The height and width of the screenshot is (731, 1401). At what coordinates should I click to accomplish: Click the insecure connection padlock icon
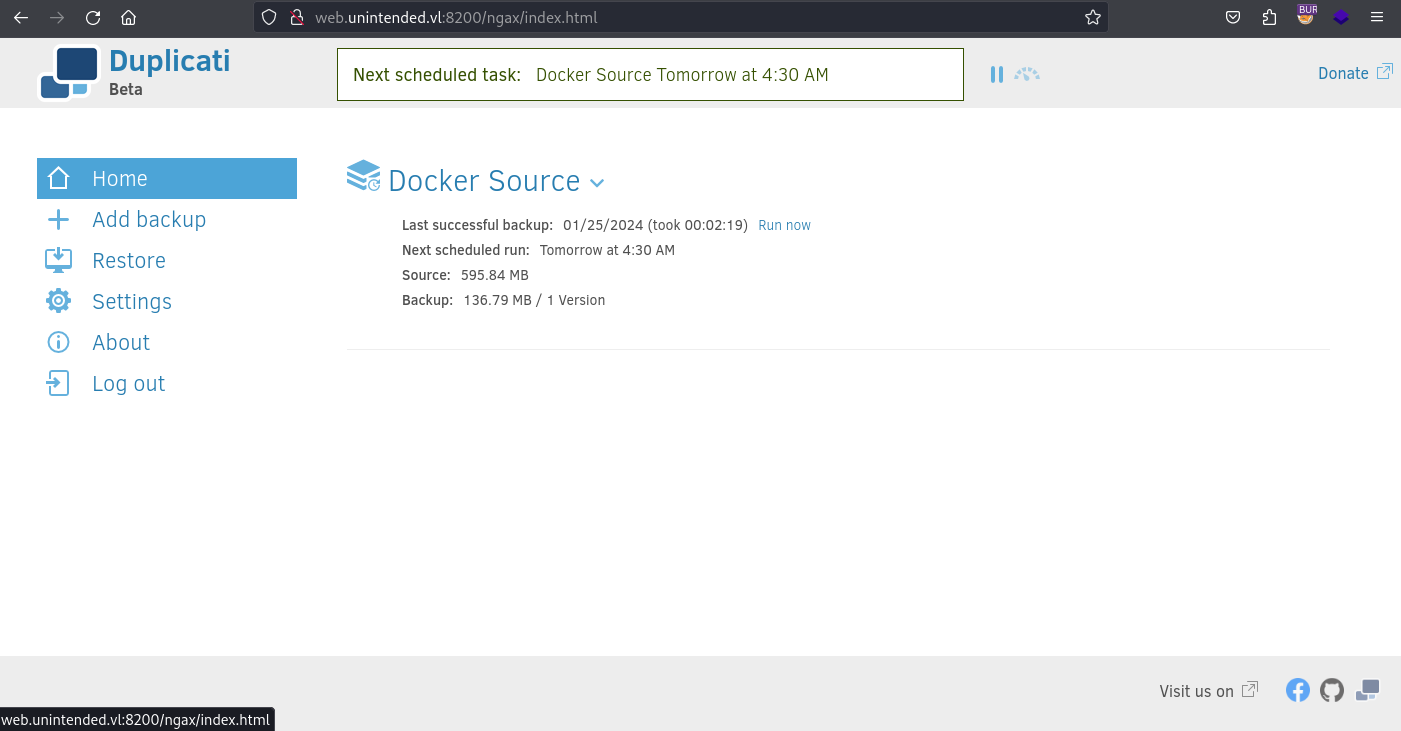(296, 17)
